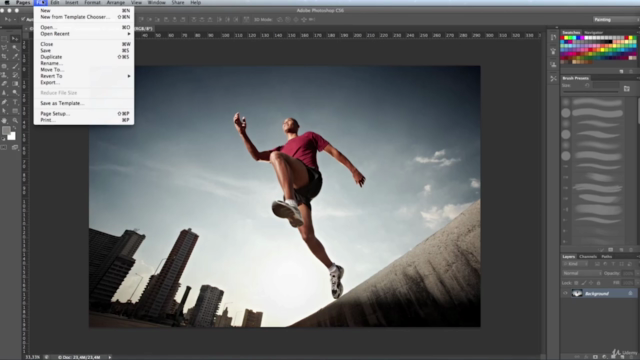The width and height of the screenshot is (640, 360).
Task: Toggle lock transparent pixels in Layers panel
Action: point(576,283)
